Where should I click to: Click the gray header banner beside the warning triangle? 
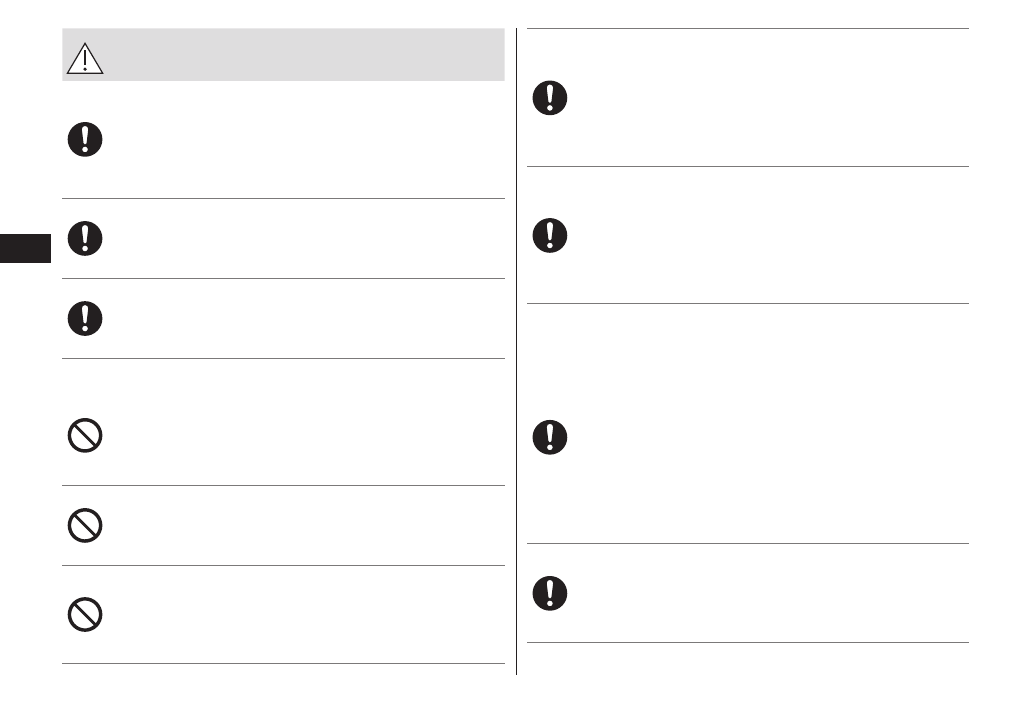coord(300,55)
